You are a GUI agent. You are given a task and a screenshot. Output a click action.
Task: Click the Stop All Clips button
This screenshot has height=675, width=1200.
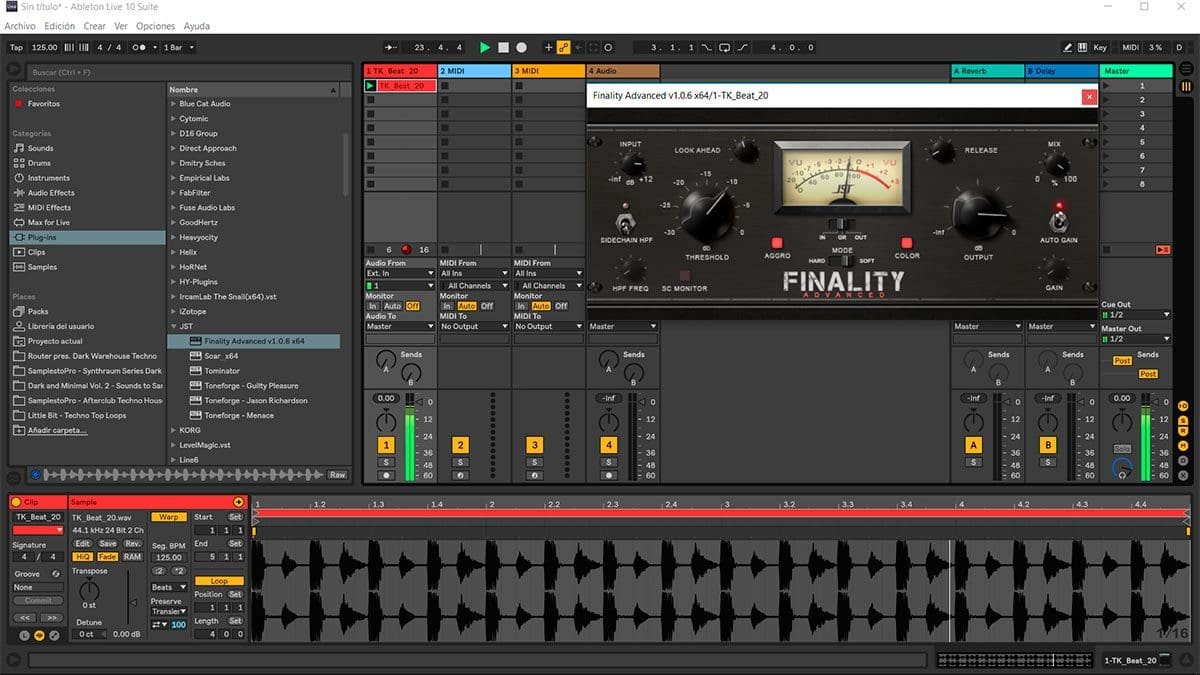[x=1163, y=249]
